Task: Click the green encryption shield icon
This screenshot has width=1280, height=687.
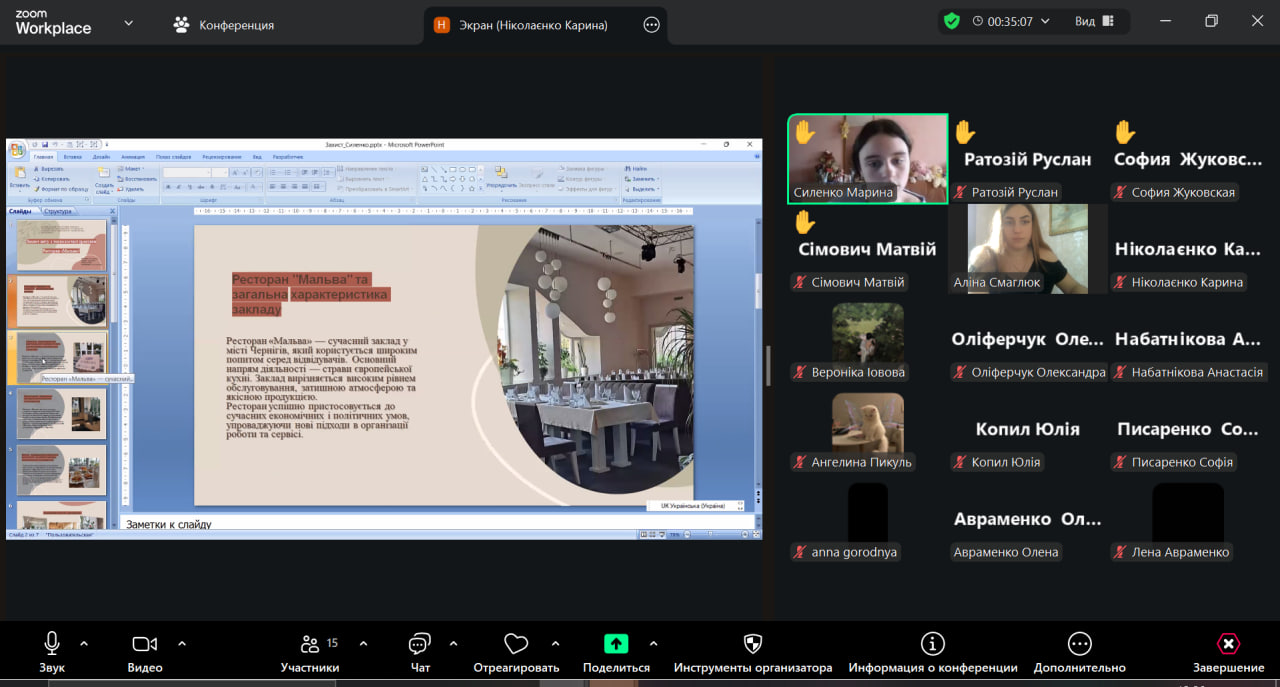Action: (x=951, y=21)
